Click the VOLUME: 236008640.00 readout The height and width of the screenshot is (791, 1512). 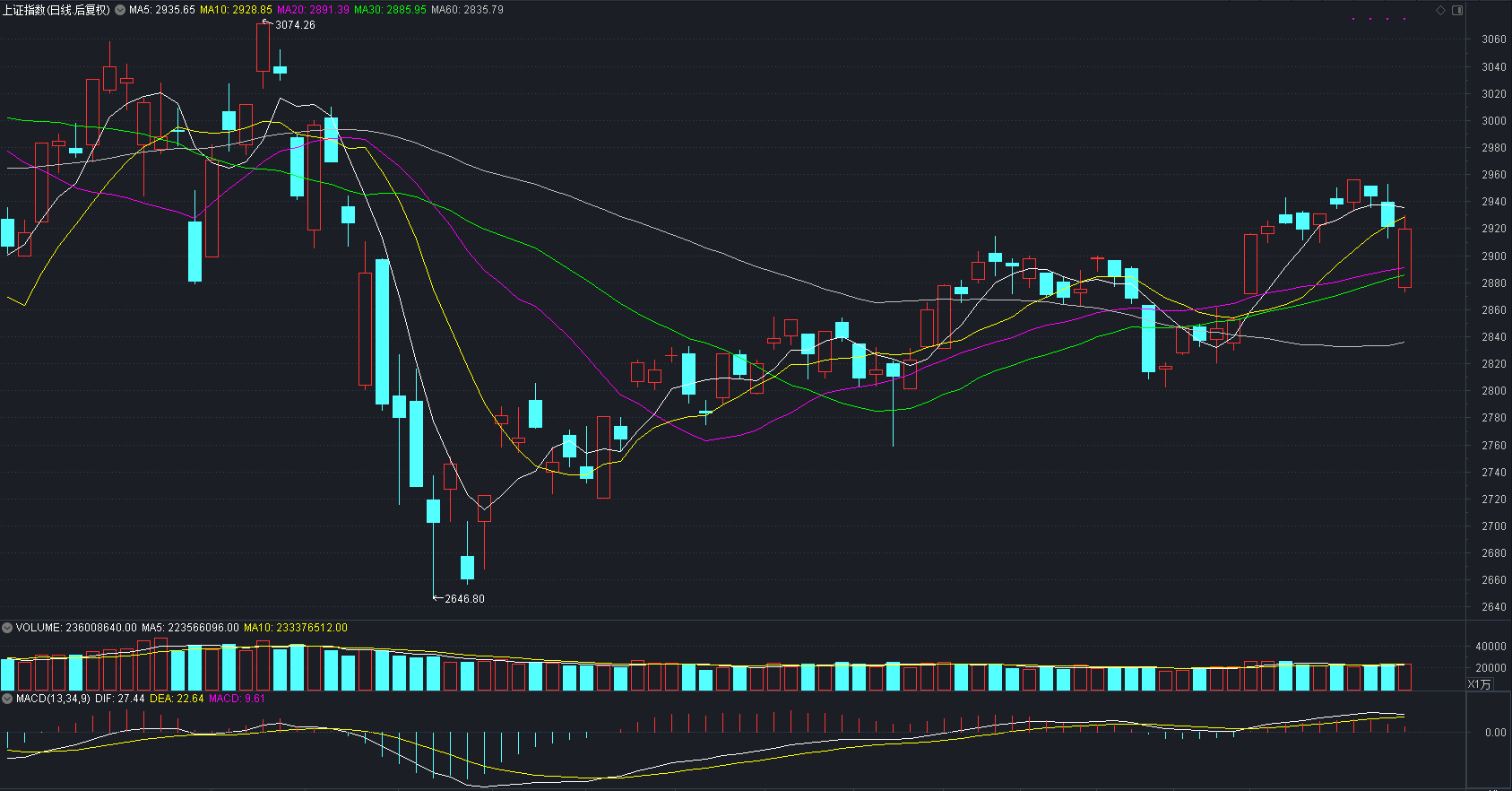click(76, 628)
